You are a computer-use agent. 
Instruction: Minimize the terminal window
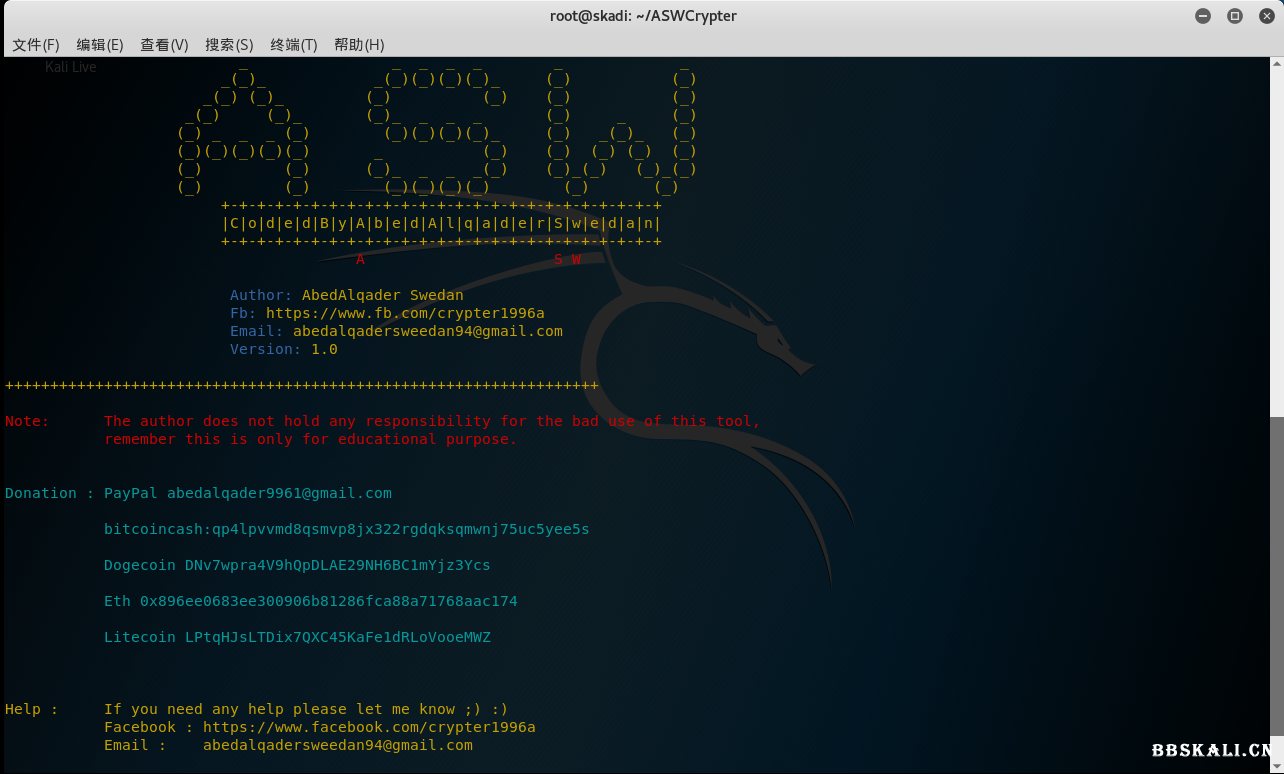click(x=1203, y=16)
